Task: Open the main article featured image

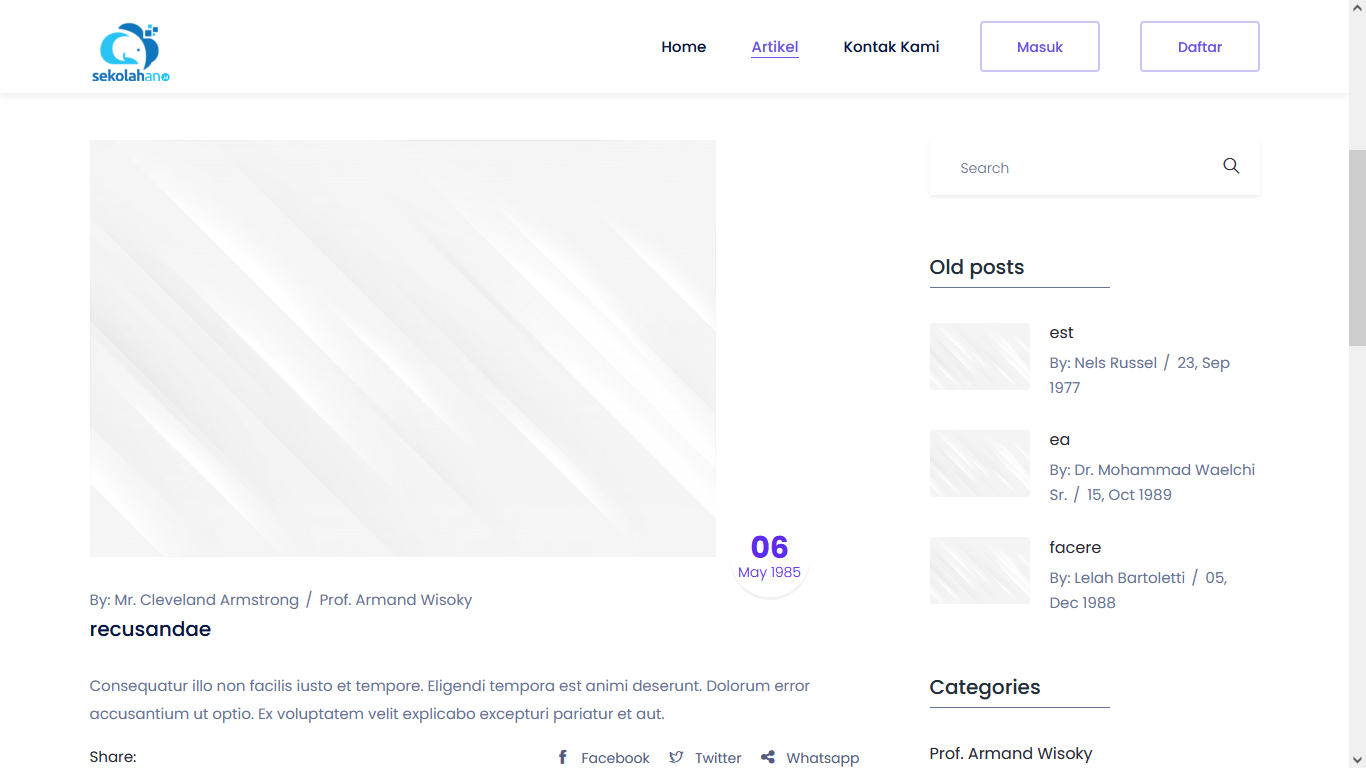Action: tap(402, 348)
